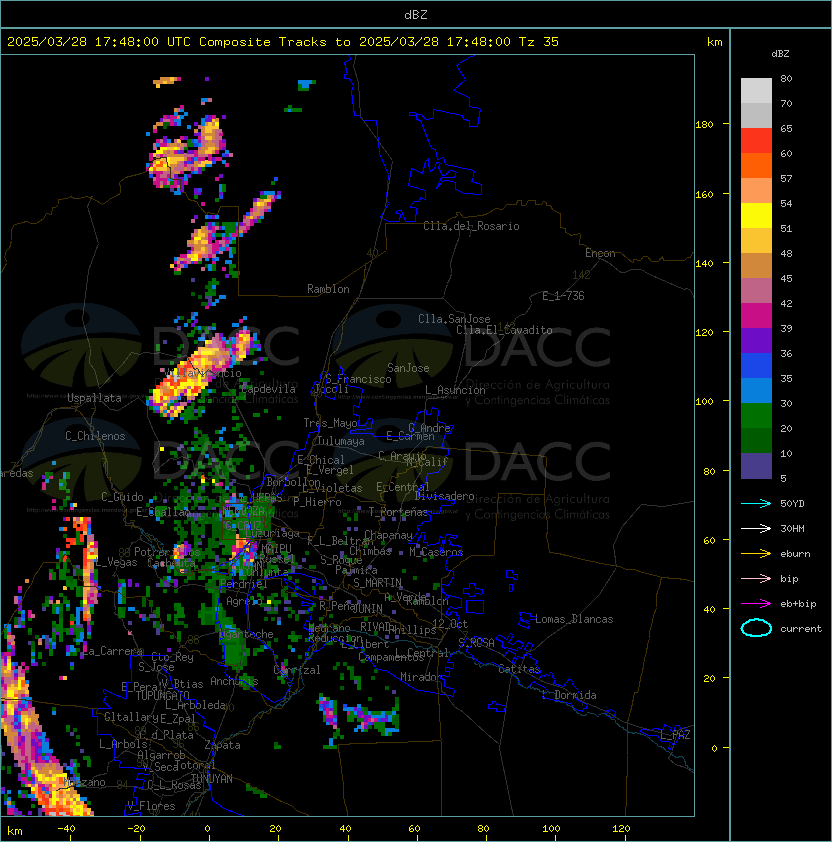The image size is (832, 842).
Task: Select the light gray 80 dBZ swatch
Action: point(756,91)
